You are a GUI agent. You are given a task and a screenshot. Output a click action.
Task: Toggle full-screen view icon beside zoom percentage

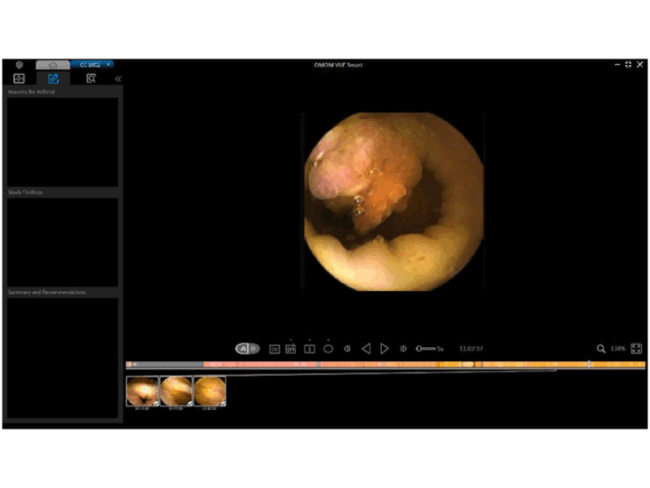[637, 349]
